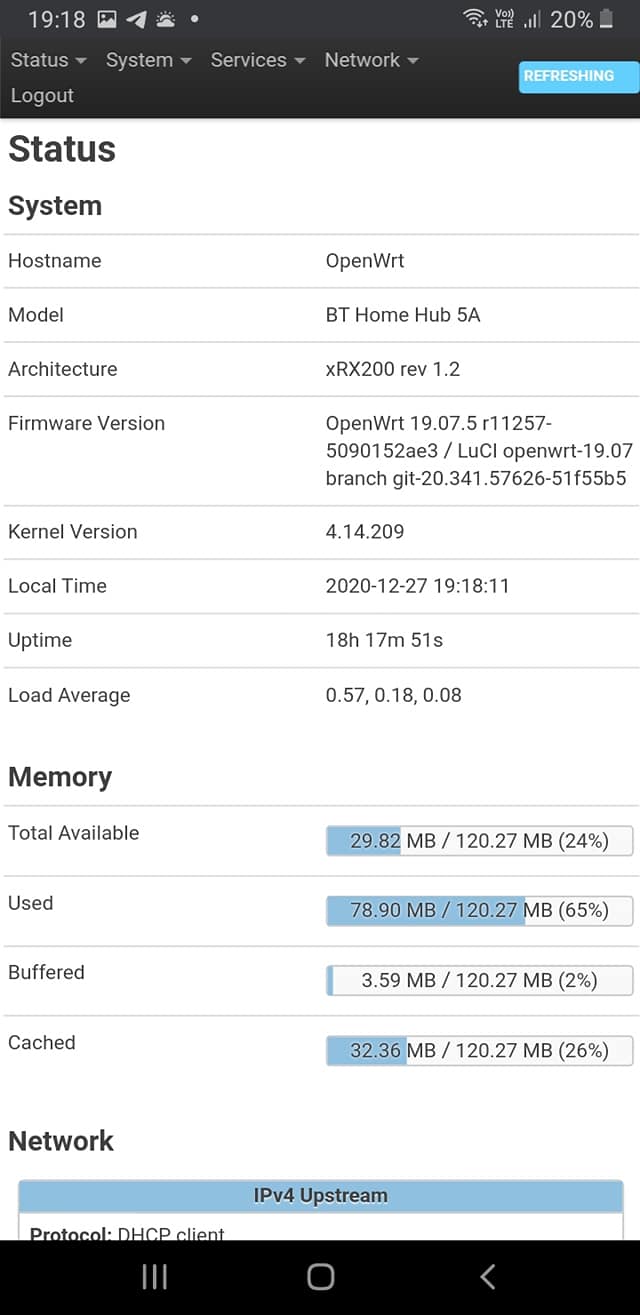The image size is (640, 1315).
Task: Tap the Android back navigation icon
Action: click(487, 1276)
